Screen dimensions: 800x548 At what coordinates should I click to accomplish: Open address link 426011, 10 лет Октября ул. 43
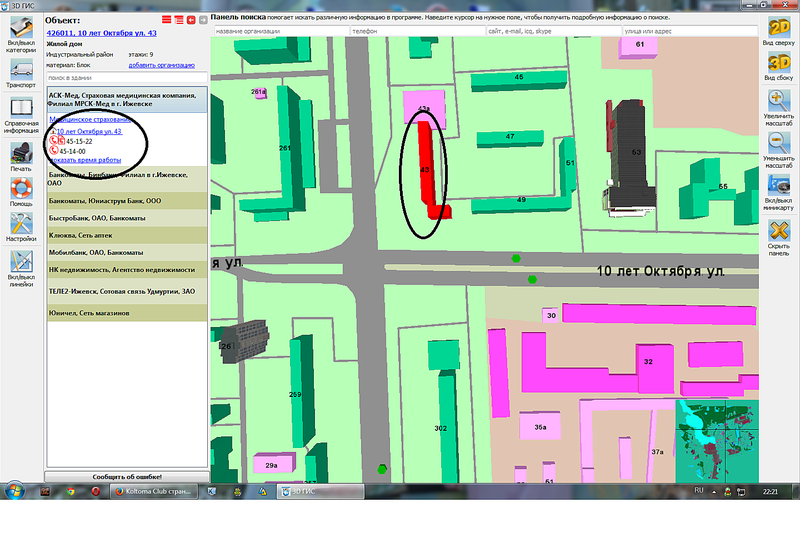pyautogui.click(x=102, y=33)
